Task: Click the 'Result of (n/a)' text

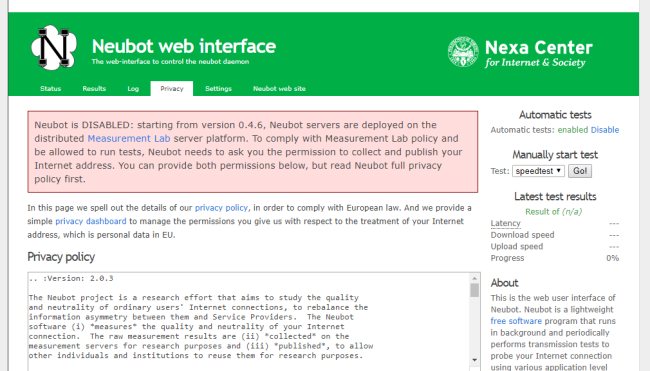Action: click(x=553, y=211)
